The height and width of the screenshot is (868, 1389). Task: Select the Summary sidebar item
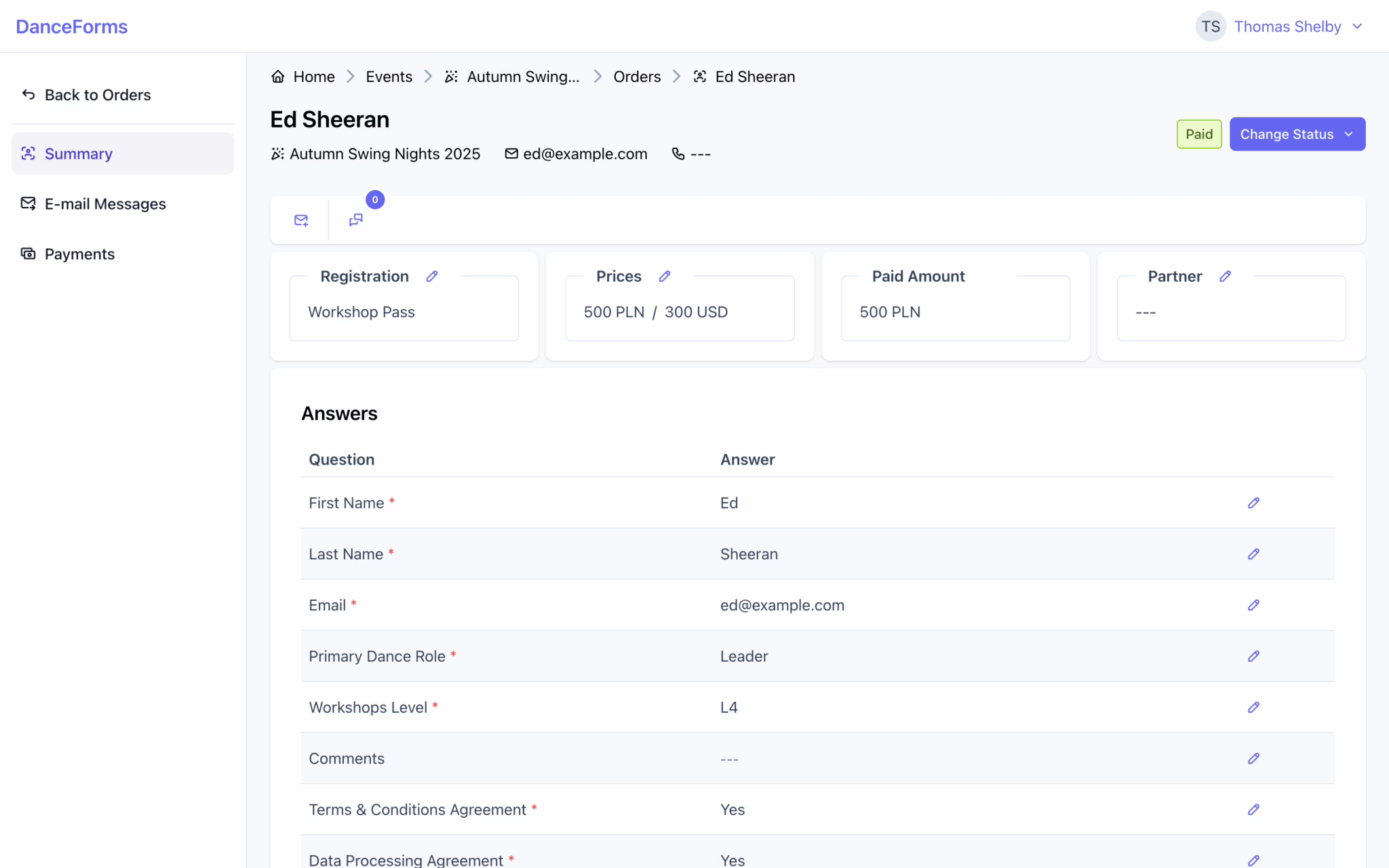point(79,154)
